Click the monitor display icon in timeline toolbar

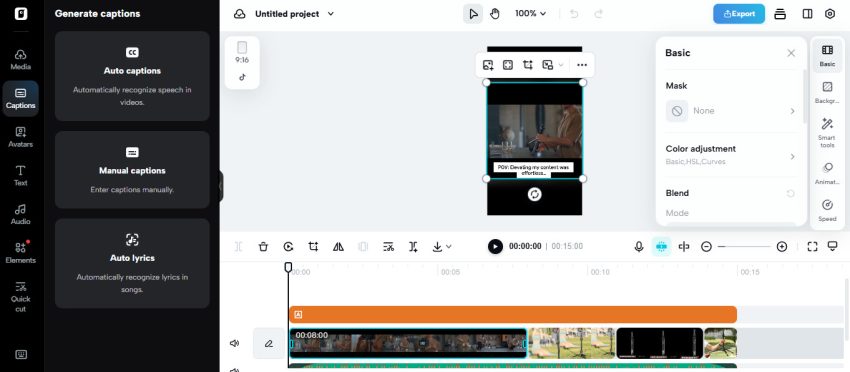click(833, 247)
